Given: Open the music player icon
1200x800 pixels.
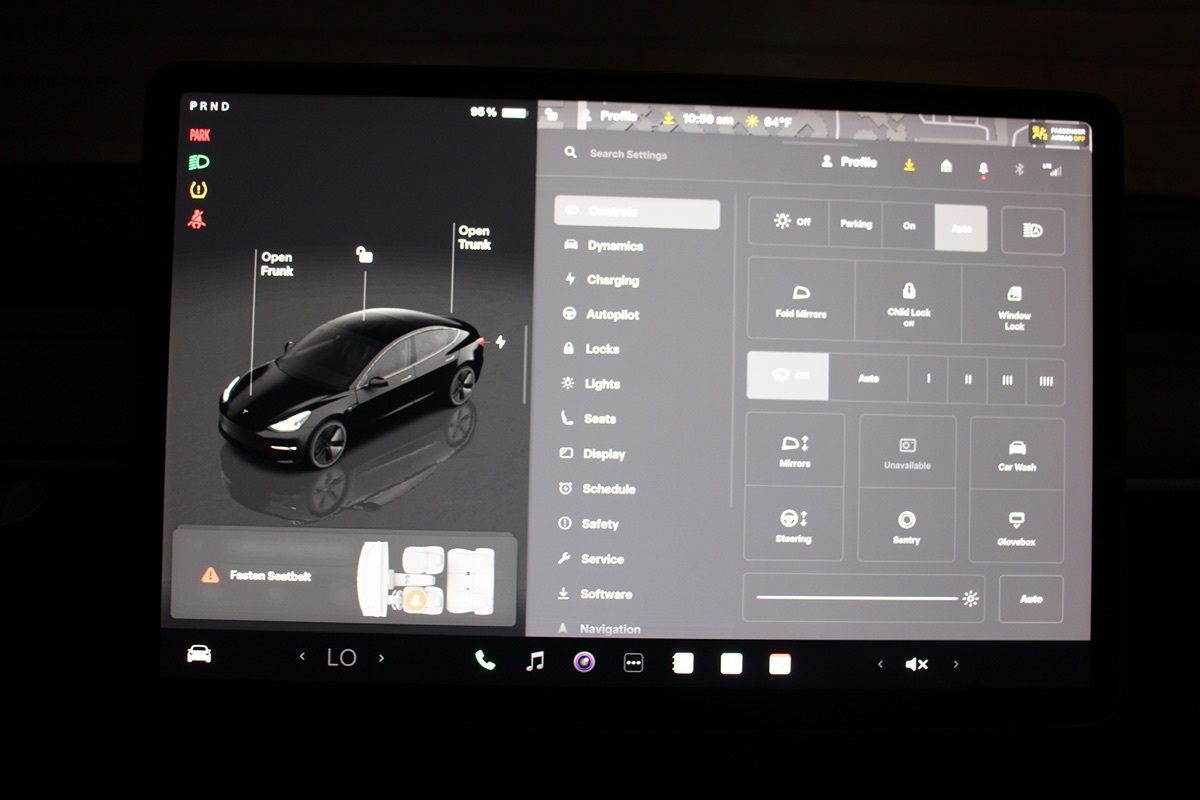Looking at the screenshot, I should [535, 661].
